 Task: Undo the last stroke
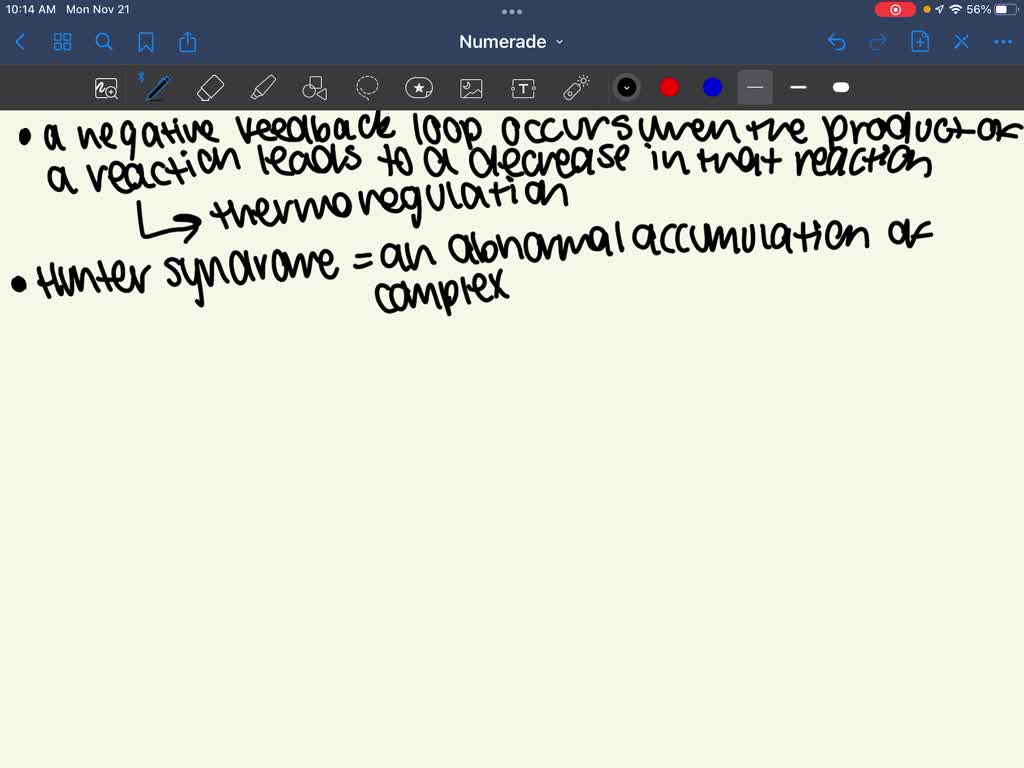point(837,42)
